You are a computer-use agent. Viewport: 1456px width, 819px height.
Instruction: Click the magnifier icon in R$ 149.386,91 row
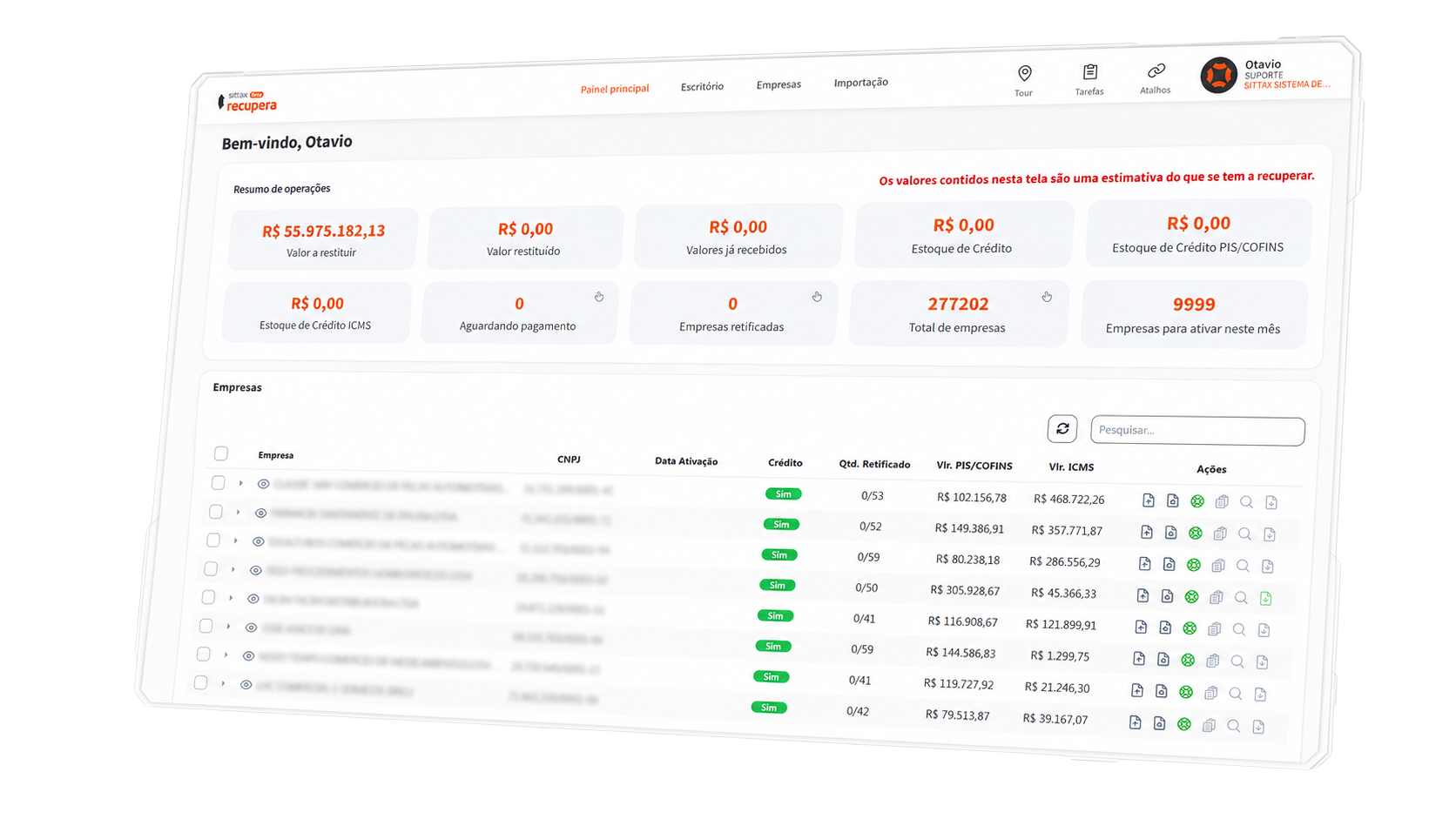1244,534
